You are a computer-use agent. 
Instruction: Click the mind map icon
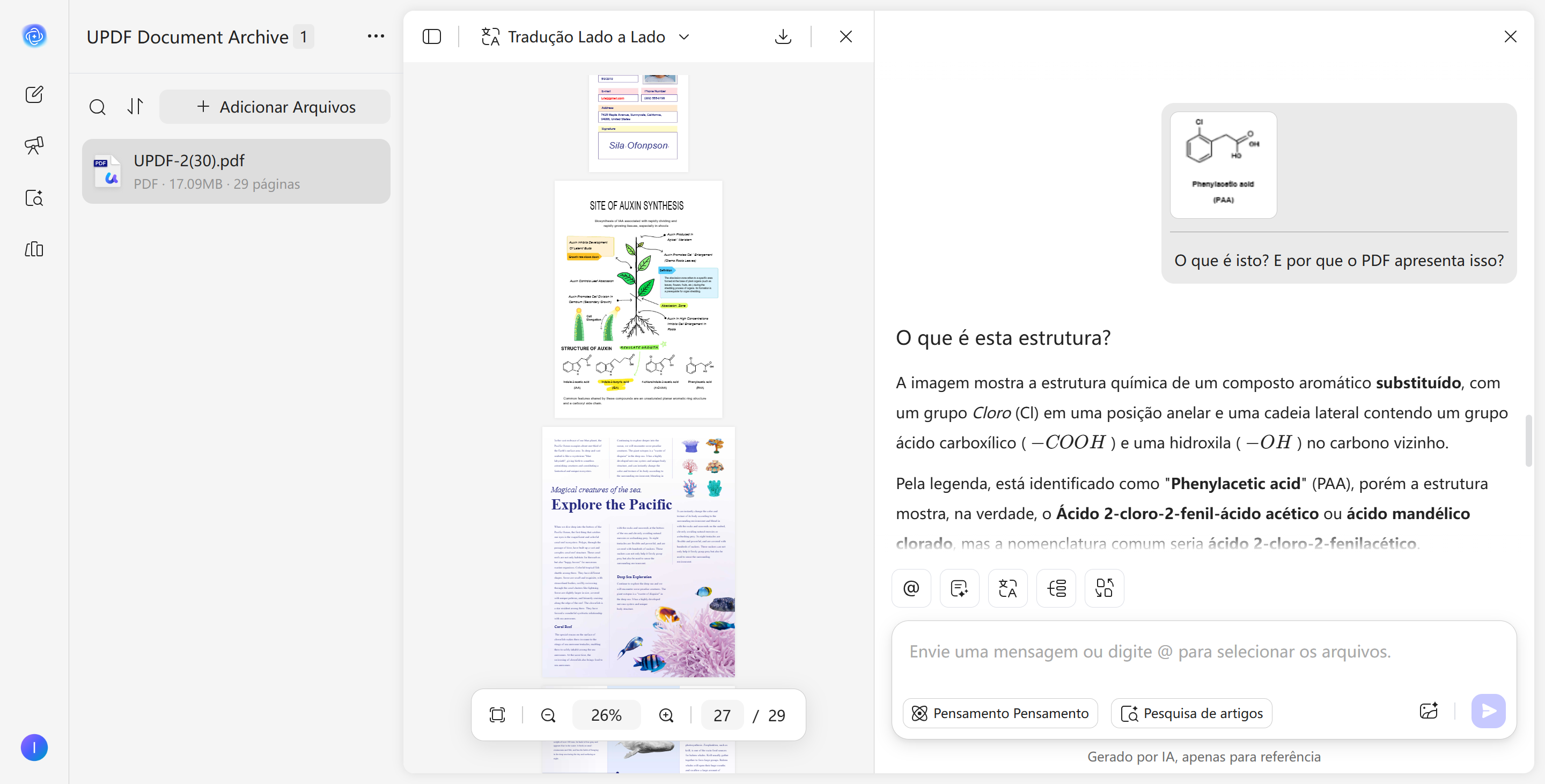click(1056, 588)
